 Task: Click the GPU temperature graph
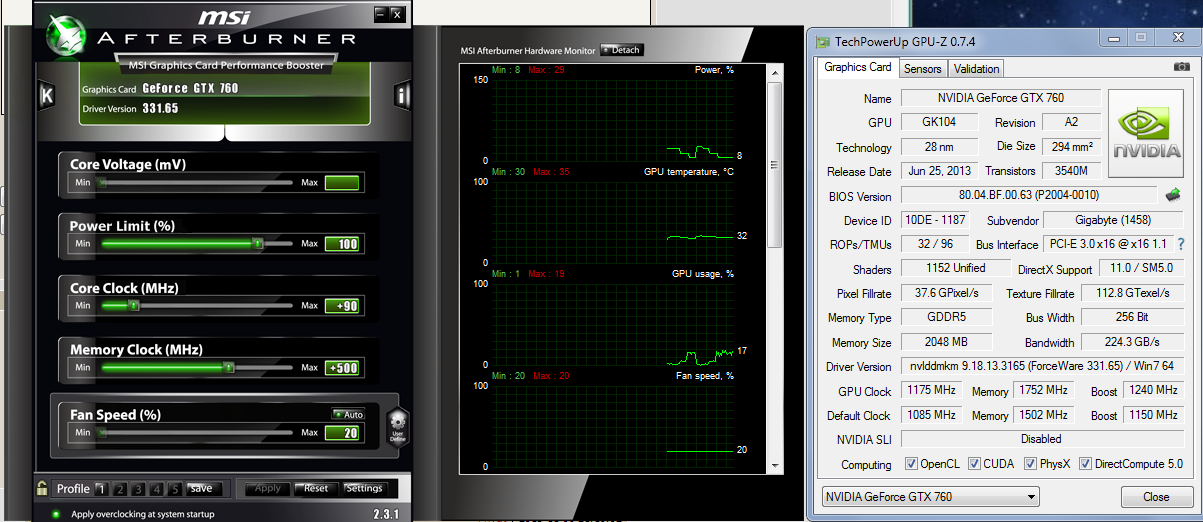click(x=612, y=224)
